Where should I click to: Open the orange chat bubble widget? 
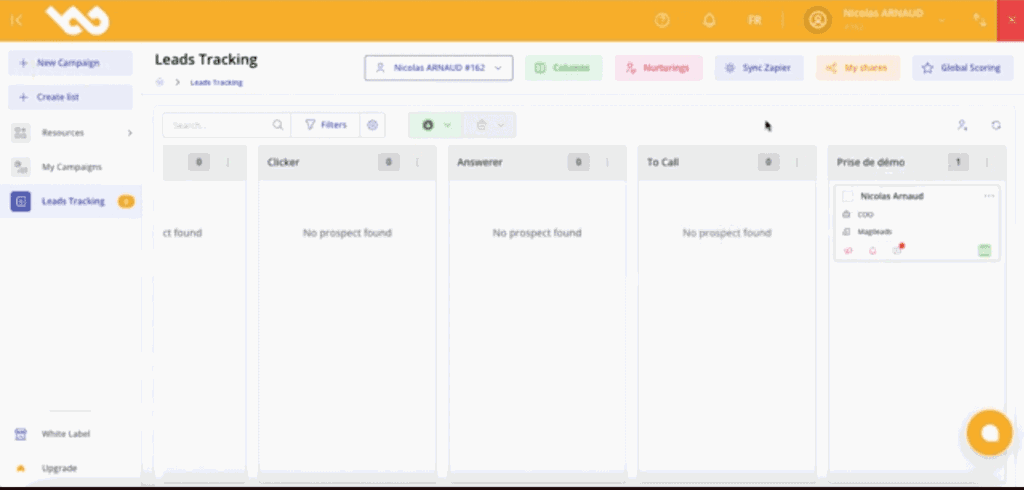(989, 433)
